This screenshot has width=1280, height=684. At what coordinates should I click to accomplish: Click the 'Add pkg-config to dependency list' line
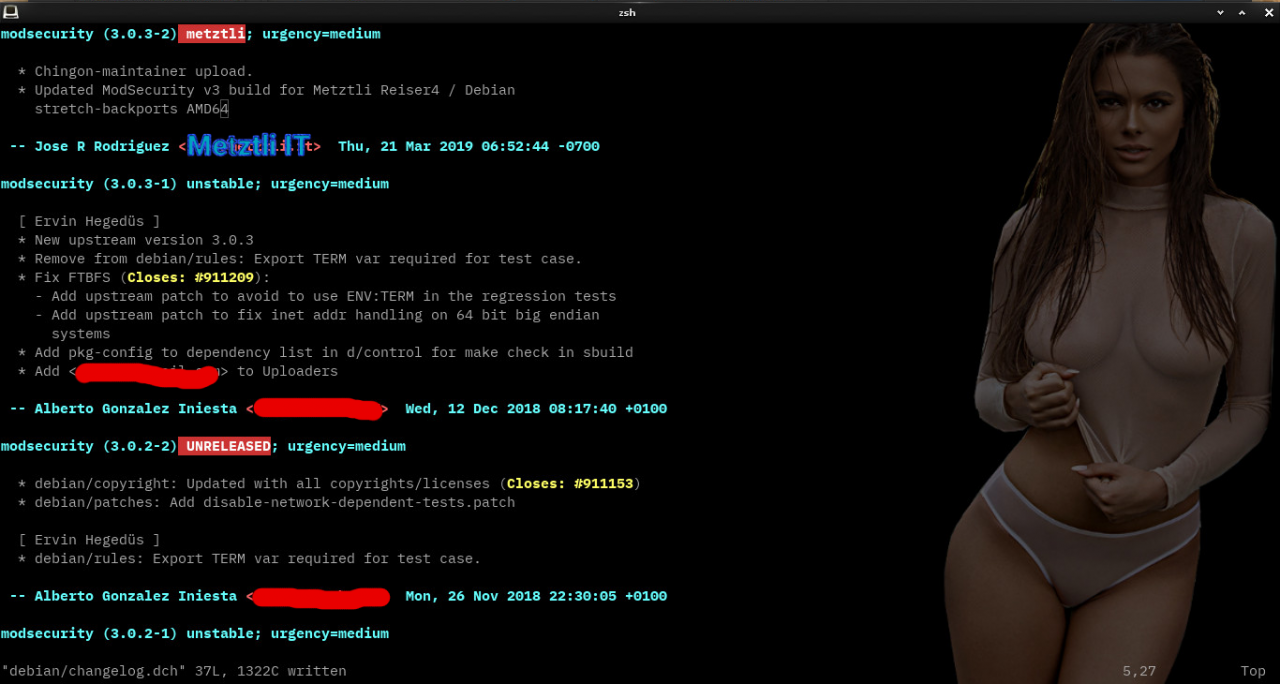click(325, 352)
